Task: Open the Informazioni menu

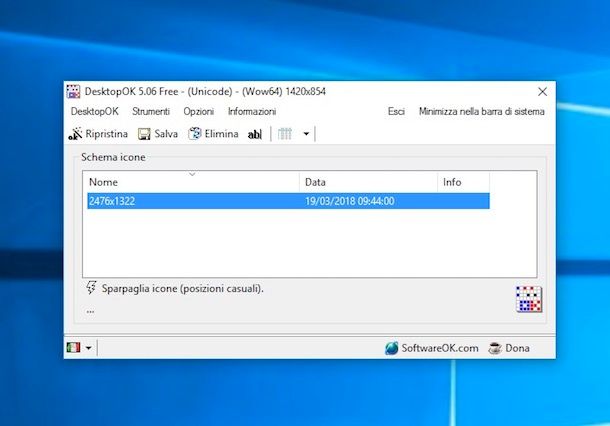Action: pyautogui.click(x=252, y=112)
